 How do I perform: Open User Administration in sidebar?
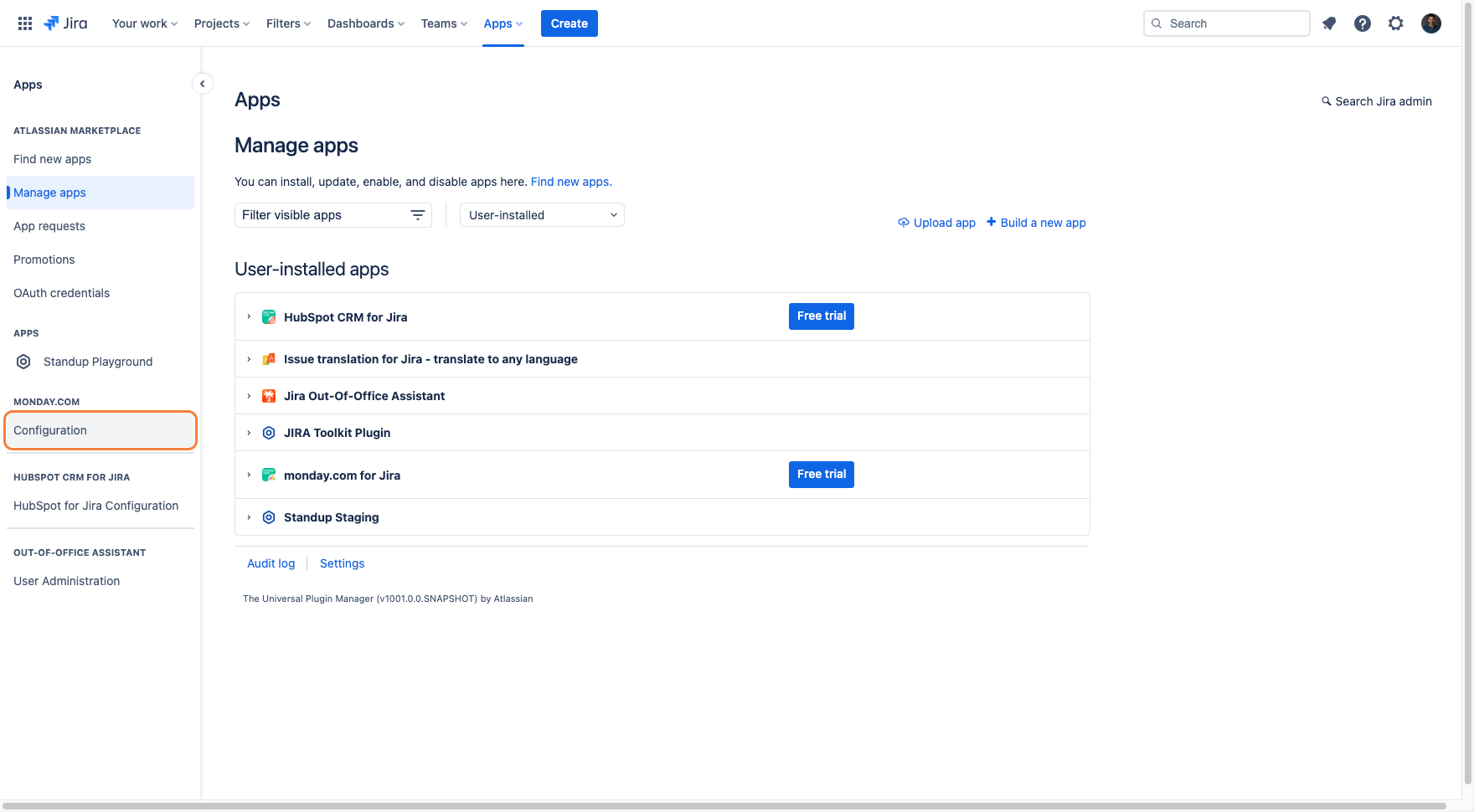click(x=100, y=581)
